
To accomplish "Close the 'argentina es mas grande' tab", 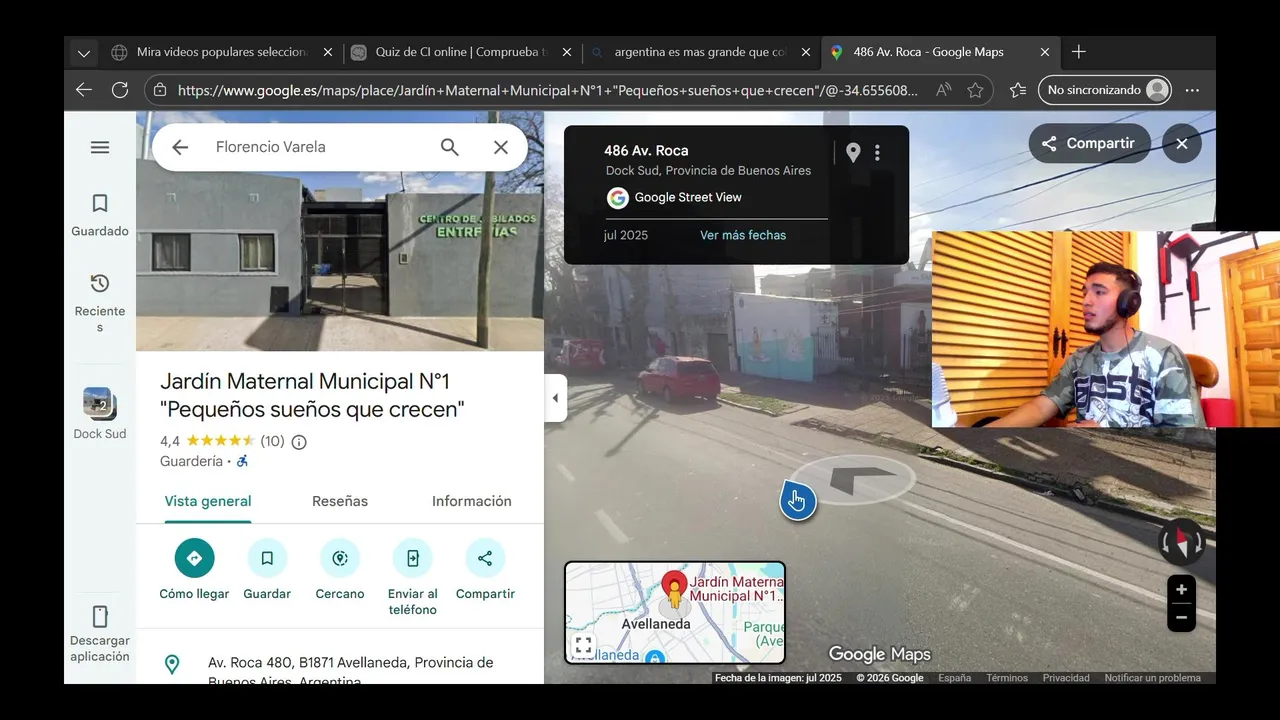I will [806, 52].
